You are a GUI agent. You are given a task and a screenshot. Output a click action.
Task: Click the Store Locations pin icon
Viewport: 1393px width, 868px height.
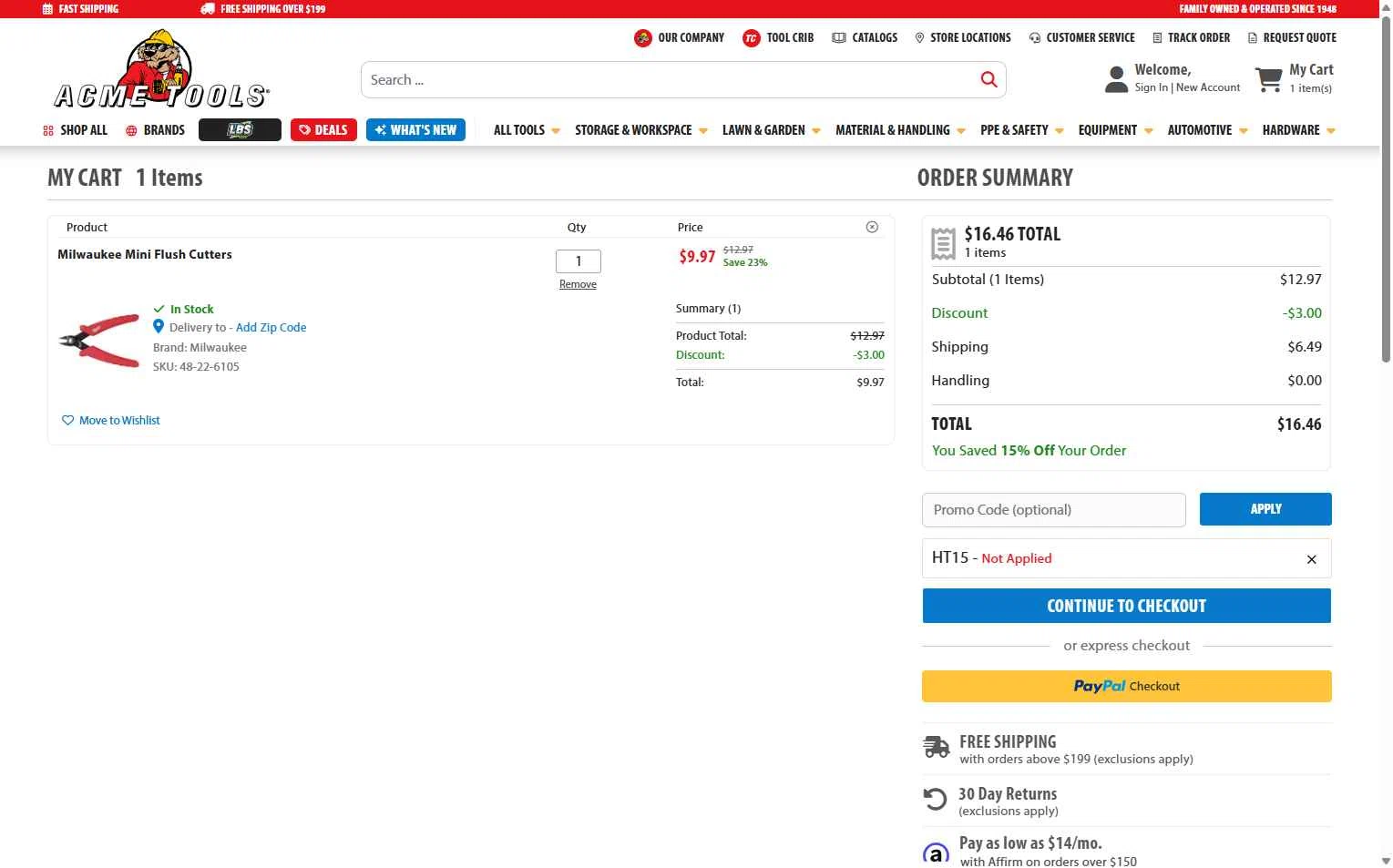pyautogui.click(x=919, y=38)
